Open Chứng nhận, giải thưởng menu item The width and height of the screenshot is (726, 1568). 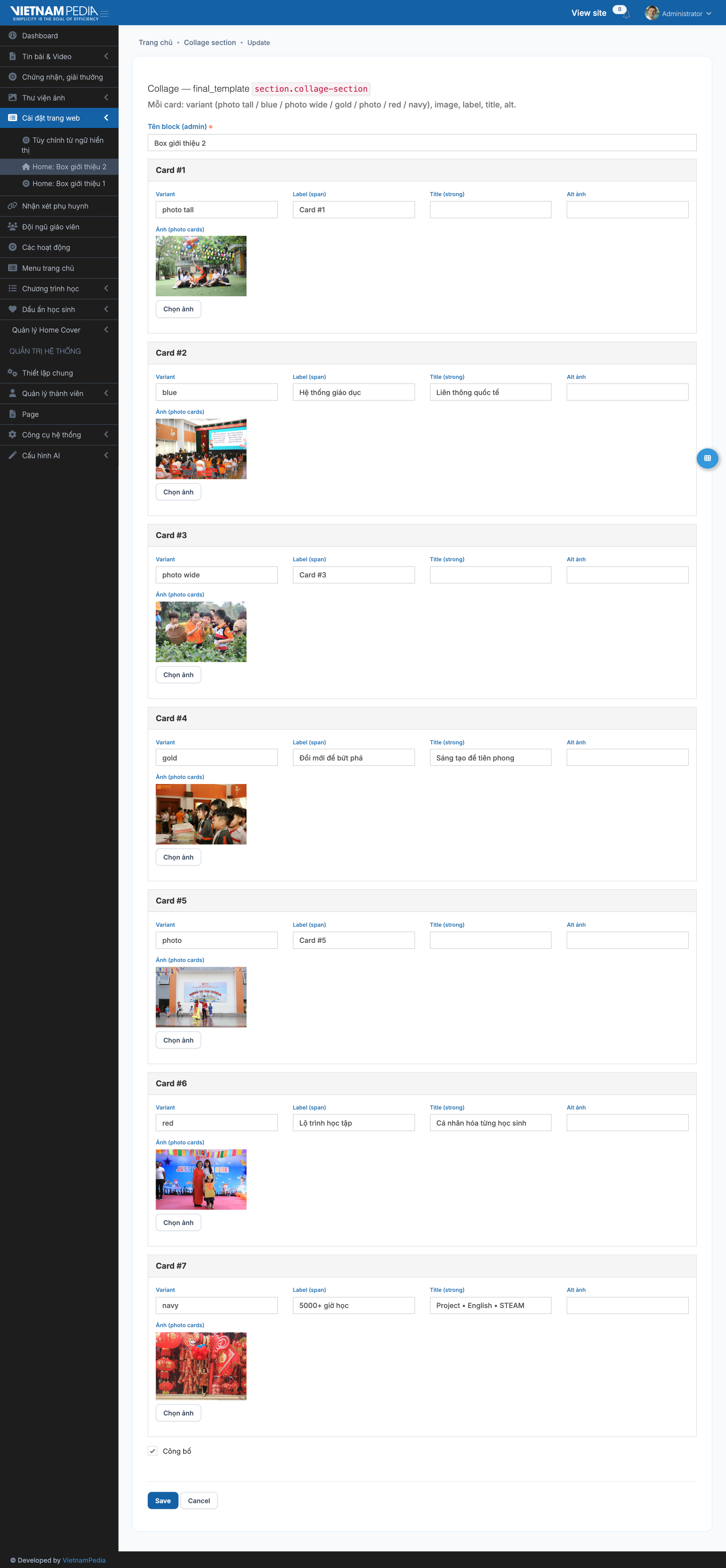[x=59, y=77]
